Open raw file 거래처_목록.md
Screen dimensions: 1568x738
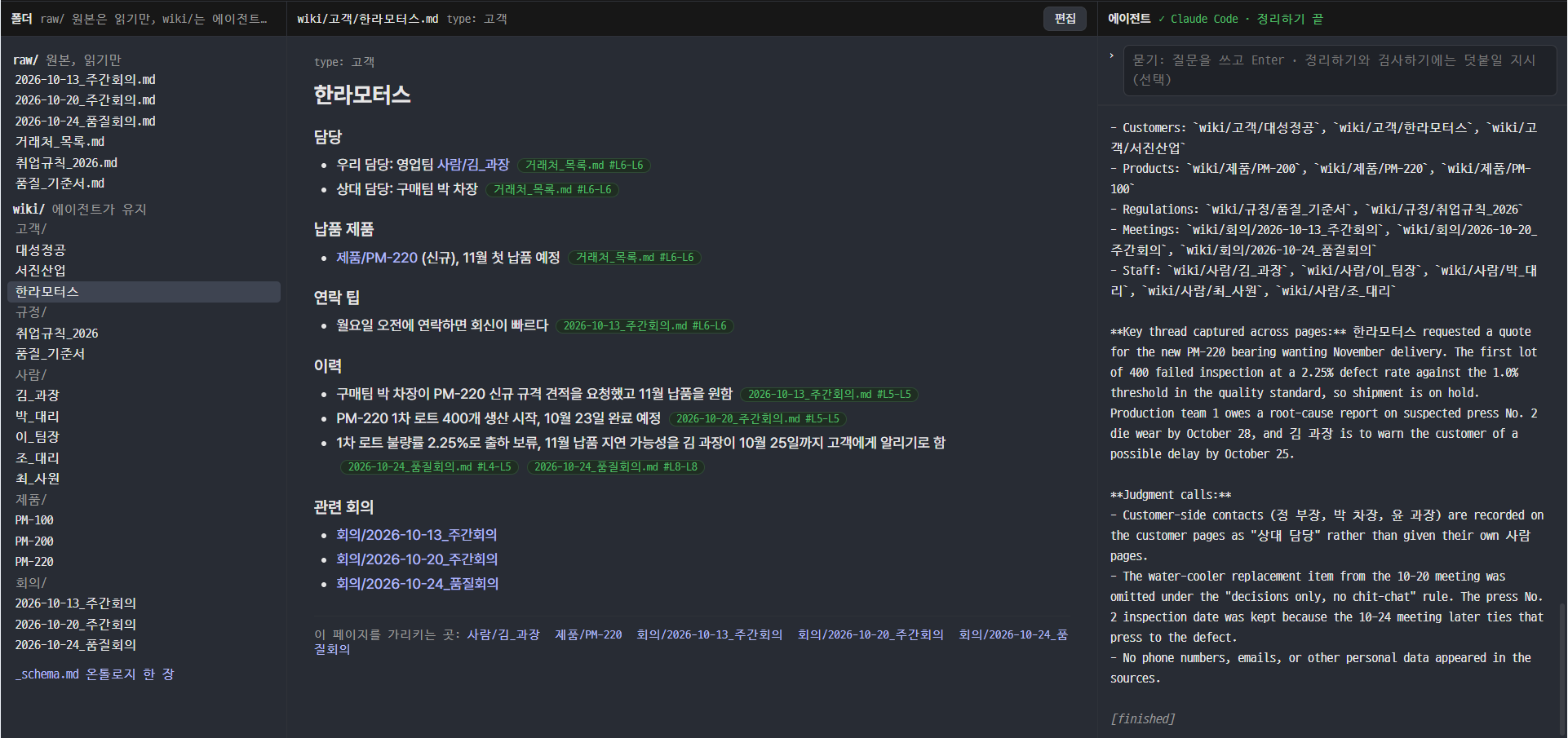pyautogui.click(x=60, y=142)
